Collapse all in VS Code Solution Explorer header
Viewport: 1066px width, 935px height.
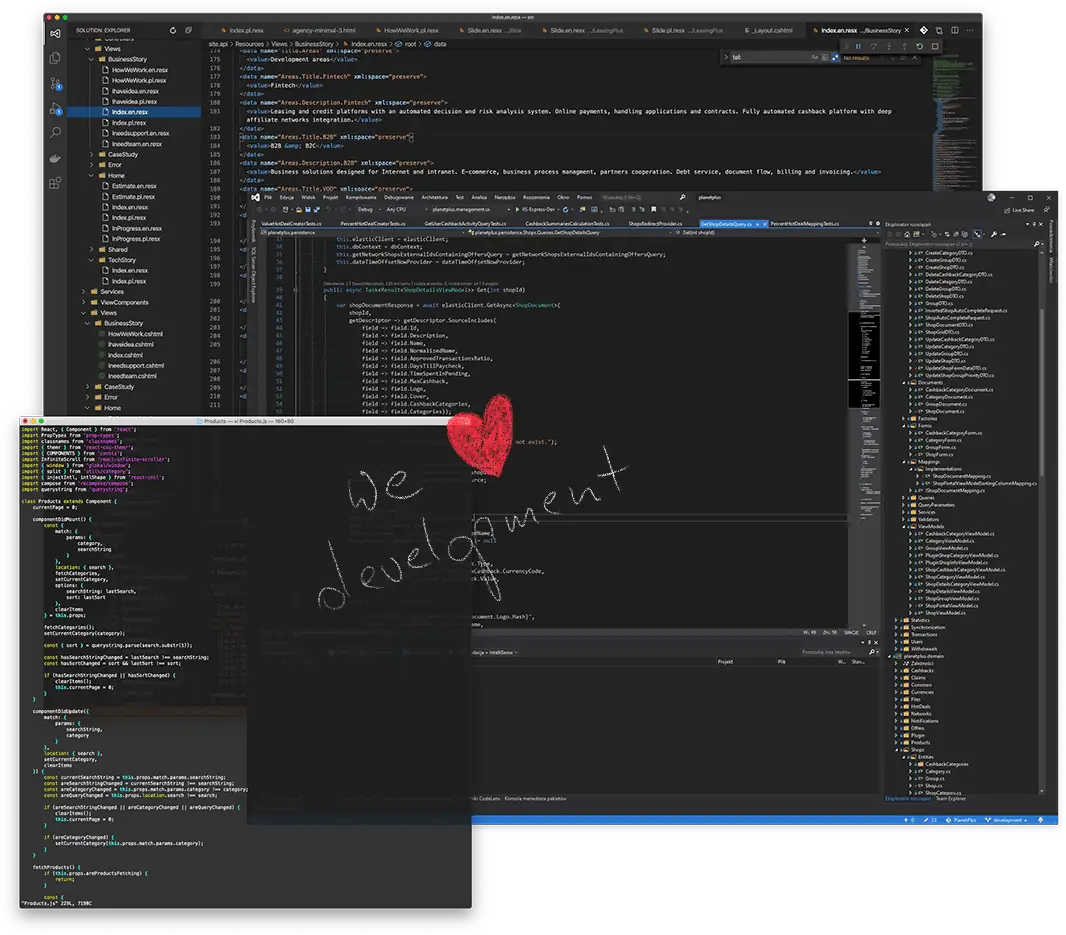188,30
